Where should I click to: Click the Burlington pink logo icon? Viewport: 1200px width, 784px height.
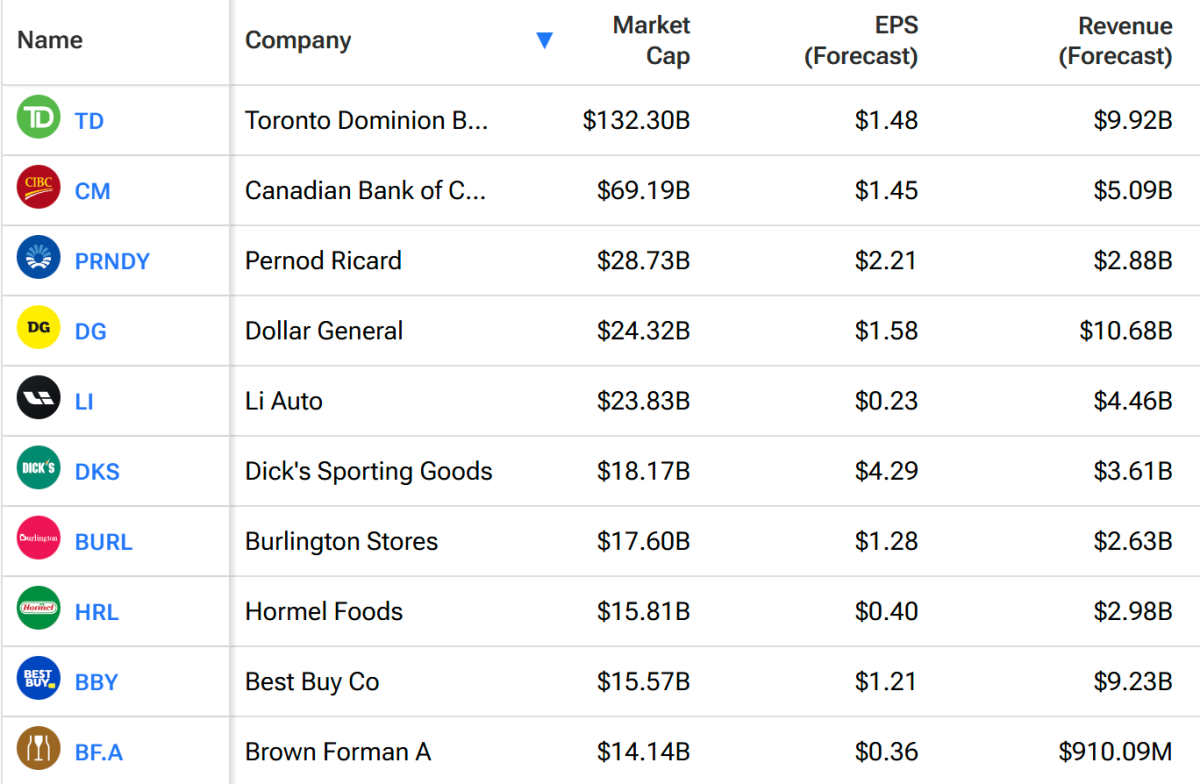[39, 540]
